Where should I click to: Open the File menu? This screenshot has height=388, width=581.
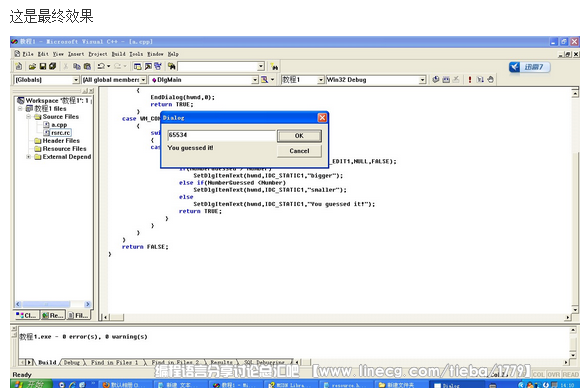[28, 54]
